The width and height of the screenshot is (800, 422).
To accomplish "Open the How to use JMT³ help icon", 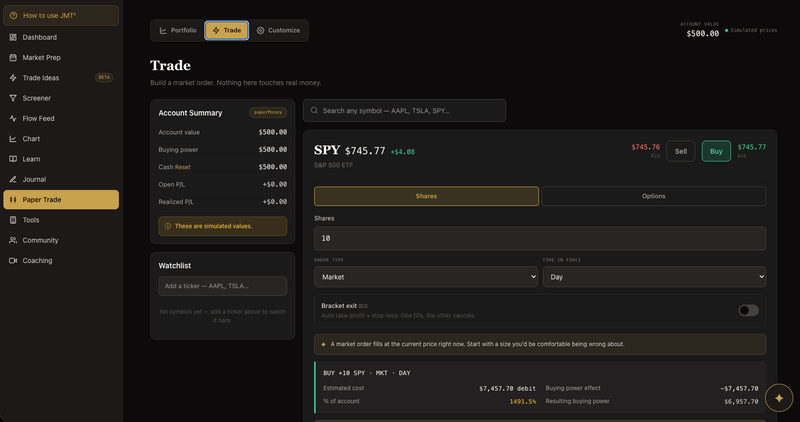I will coord(13,15).
